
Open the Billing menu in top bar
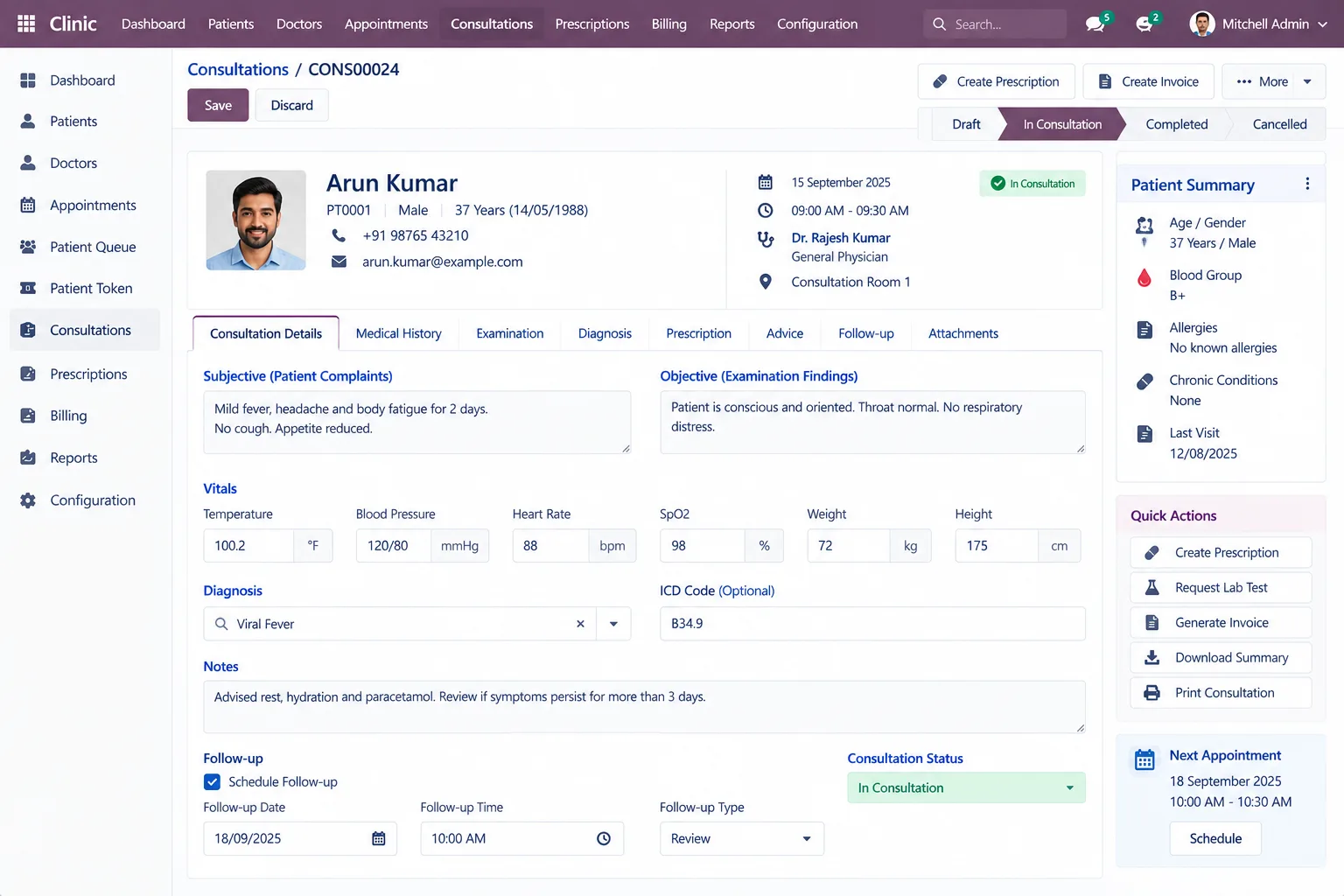[668, 24]
